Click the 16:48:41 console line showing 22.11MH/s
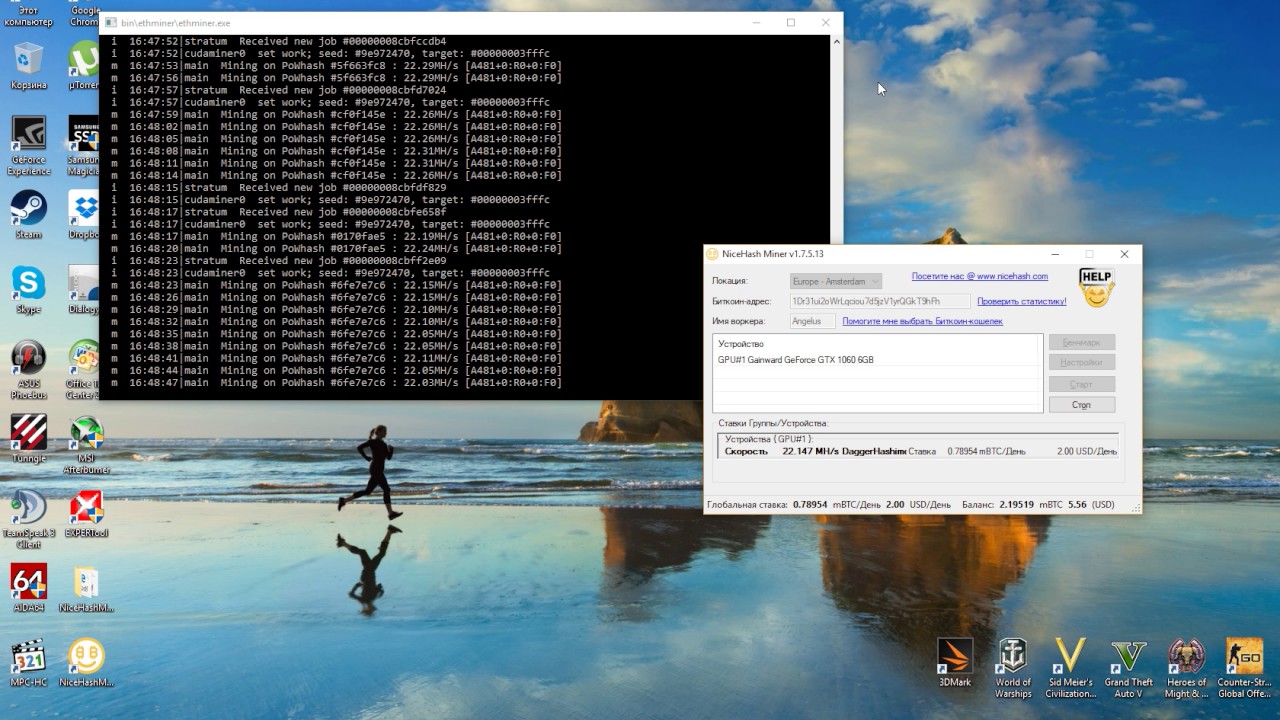Viewport: 1280px width, 720px height. click(336, 358)
